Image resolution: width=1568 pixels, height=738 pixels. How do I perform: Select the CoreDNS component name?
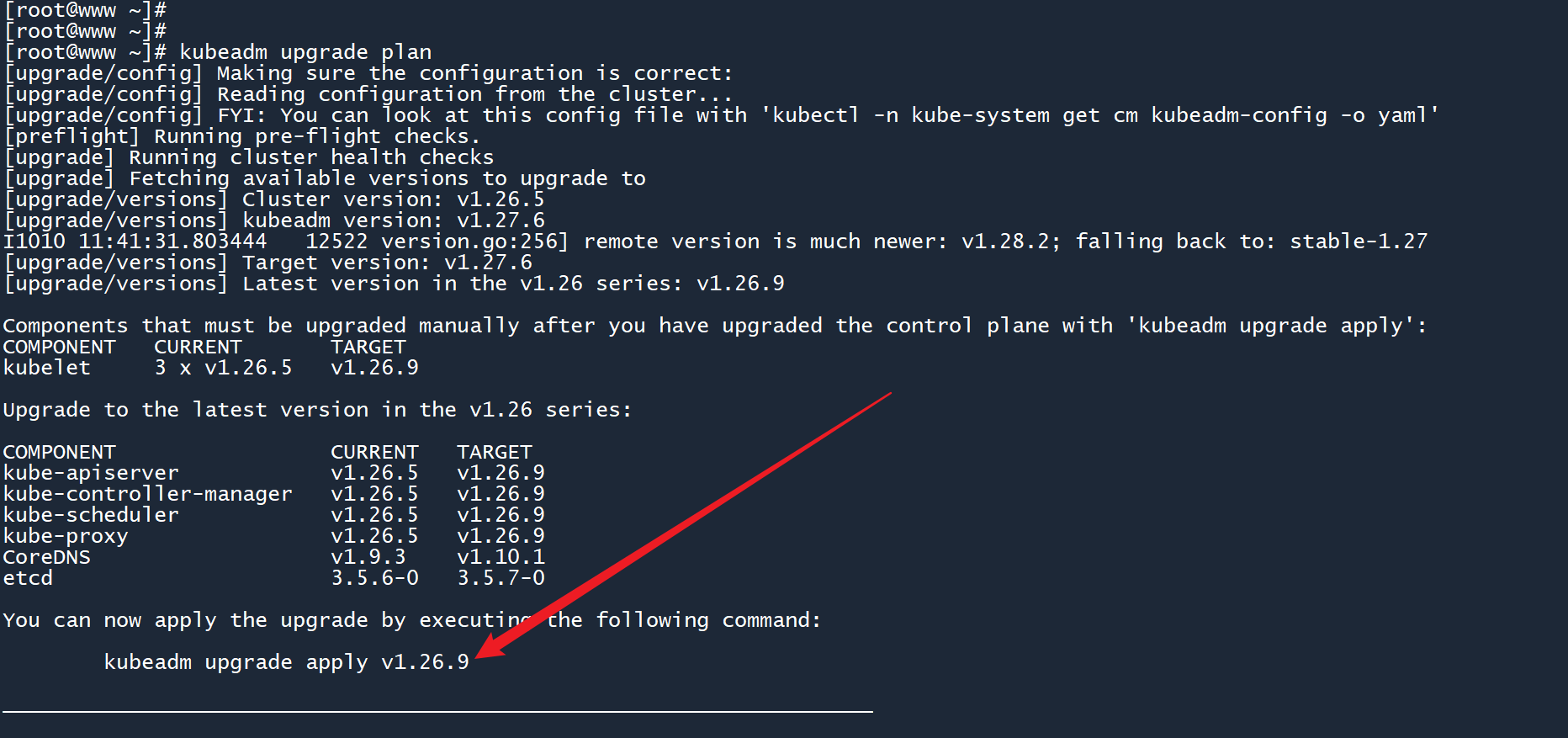click(47, 557)
